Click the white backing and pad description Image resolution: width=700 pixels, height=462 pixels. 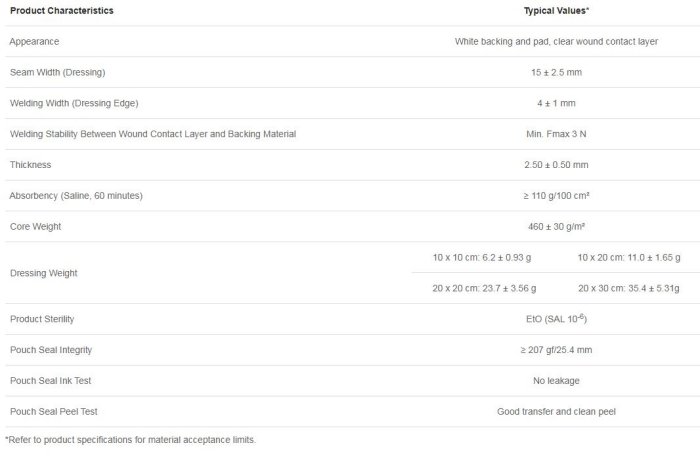tap(555, 42)
